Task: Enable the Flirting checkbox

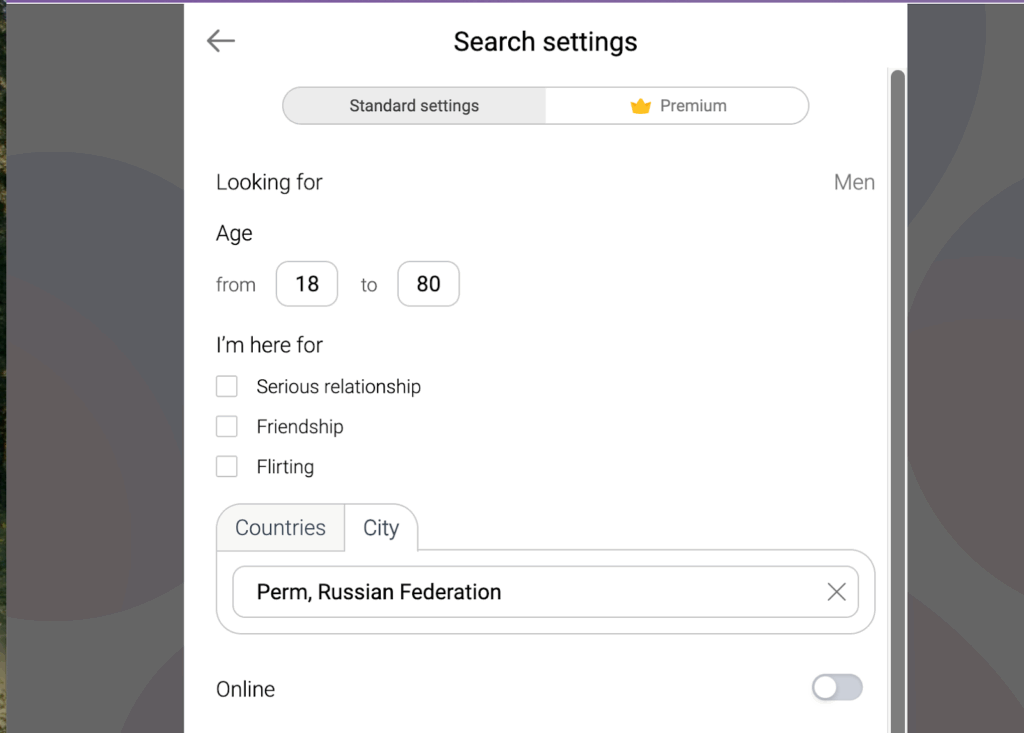Action: click(x=227, y=467)
